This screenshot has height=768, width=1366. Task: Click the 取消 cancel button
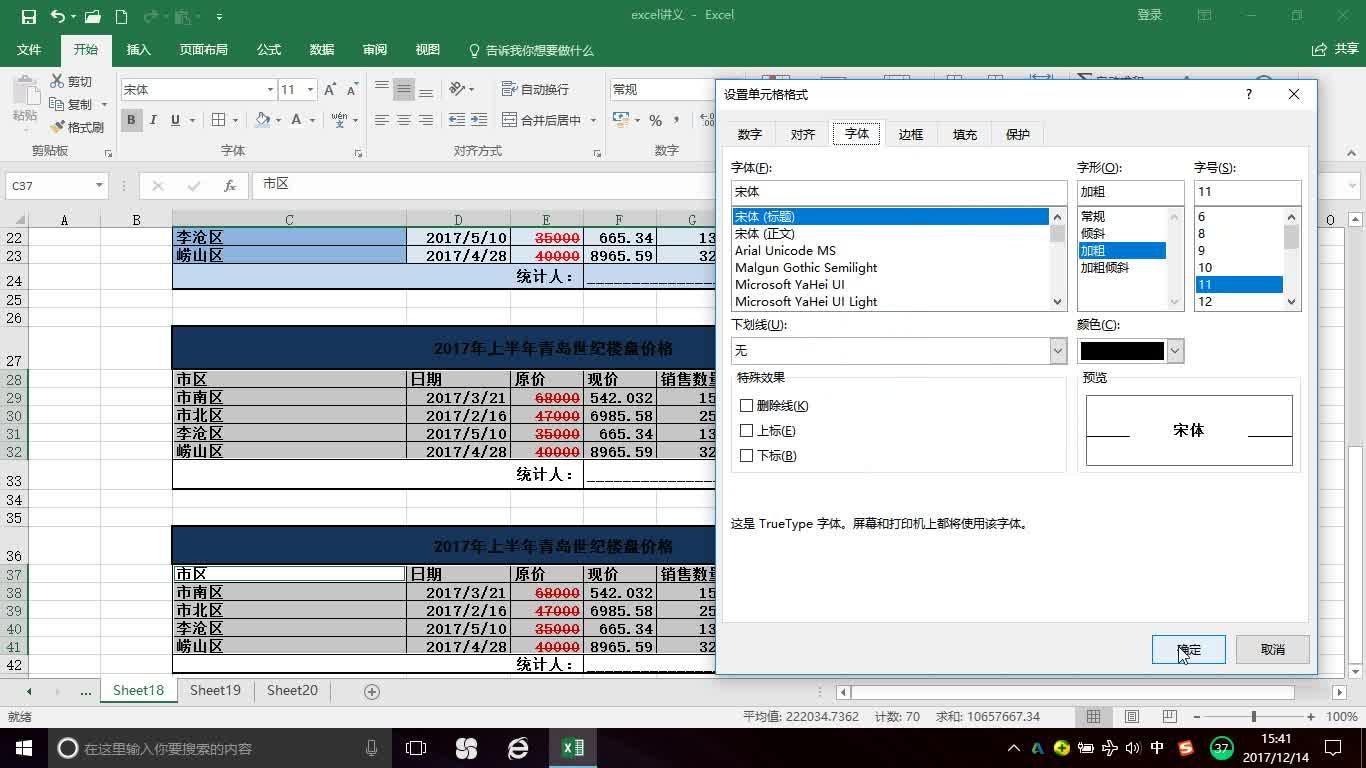1272,649
